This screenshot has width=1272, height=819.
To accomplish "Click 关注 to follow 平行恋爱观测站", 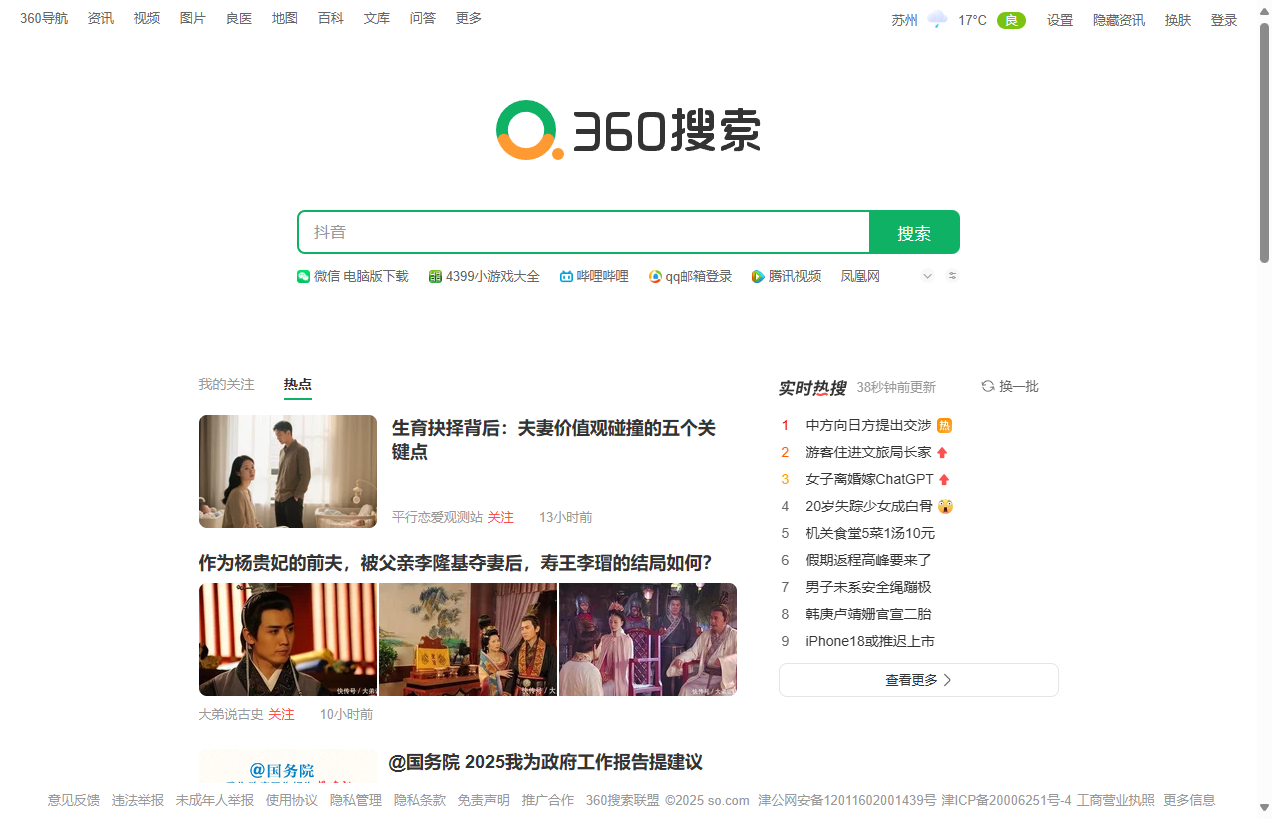I will [500, 517].
